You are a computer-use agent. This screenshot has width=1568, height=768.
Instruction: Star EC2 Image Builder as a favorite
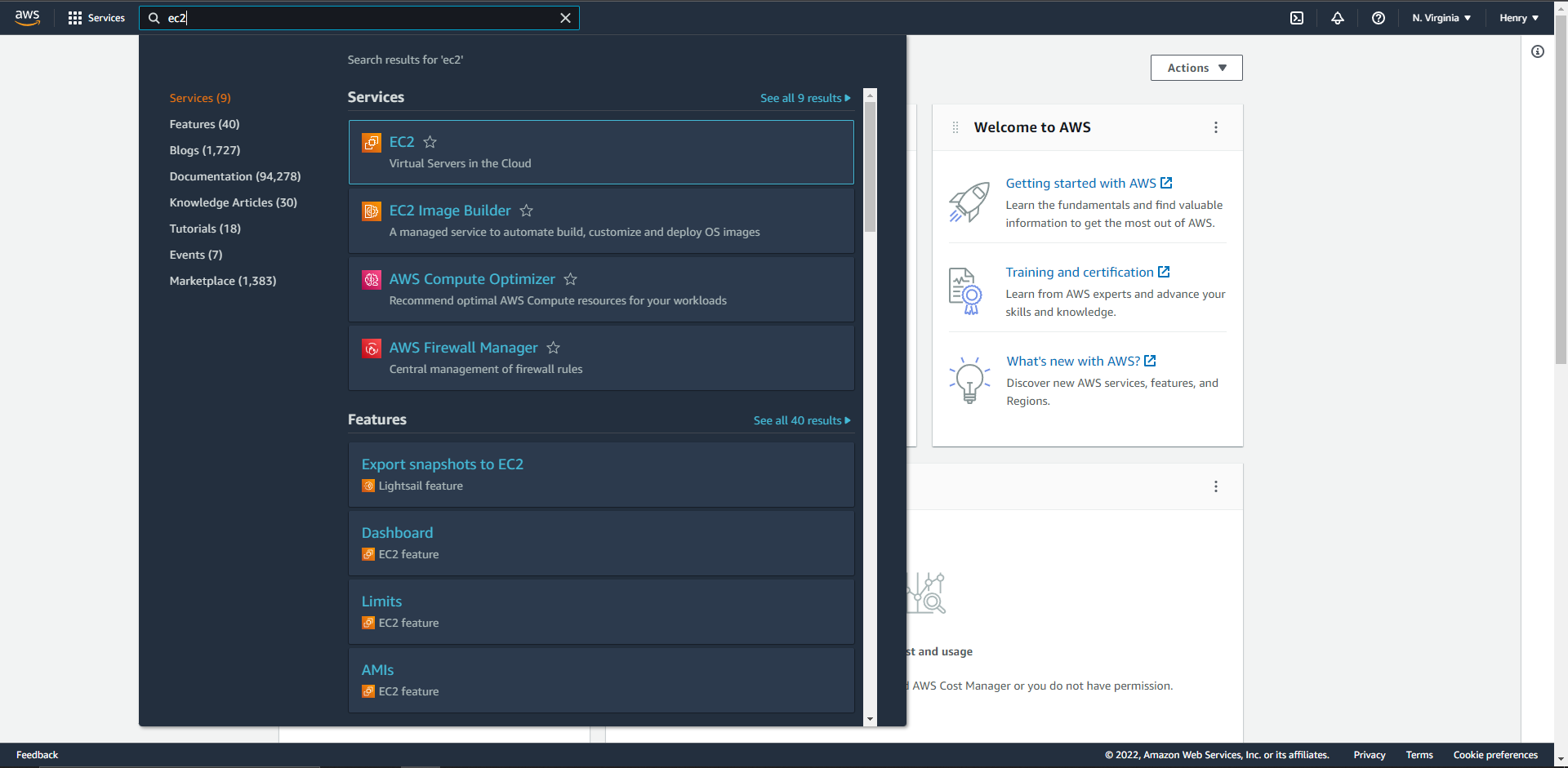[x=527, y=211]
